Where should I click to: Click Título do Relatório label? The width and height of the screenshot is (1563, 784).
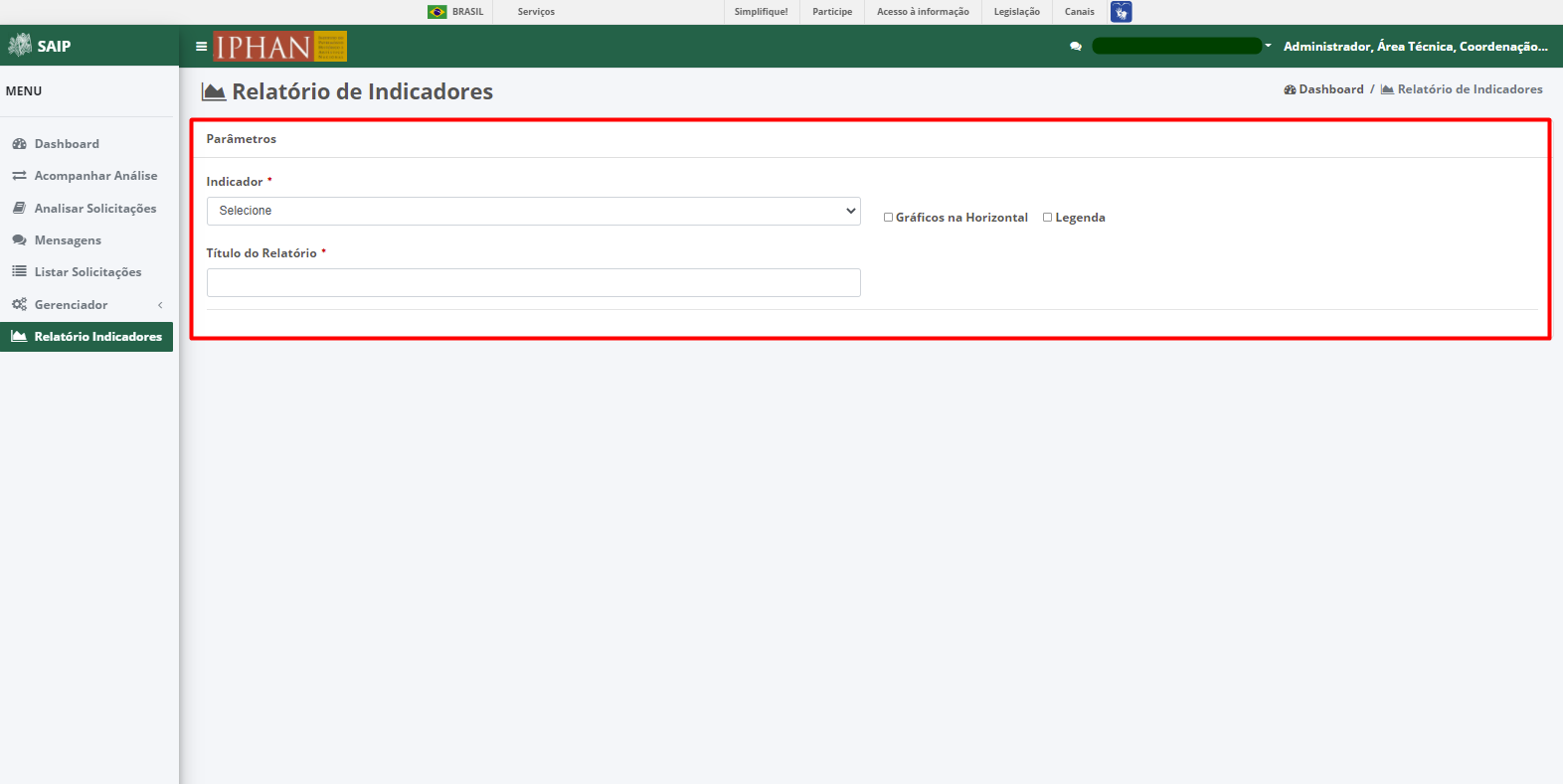pos(261,253)
